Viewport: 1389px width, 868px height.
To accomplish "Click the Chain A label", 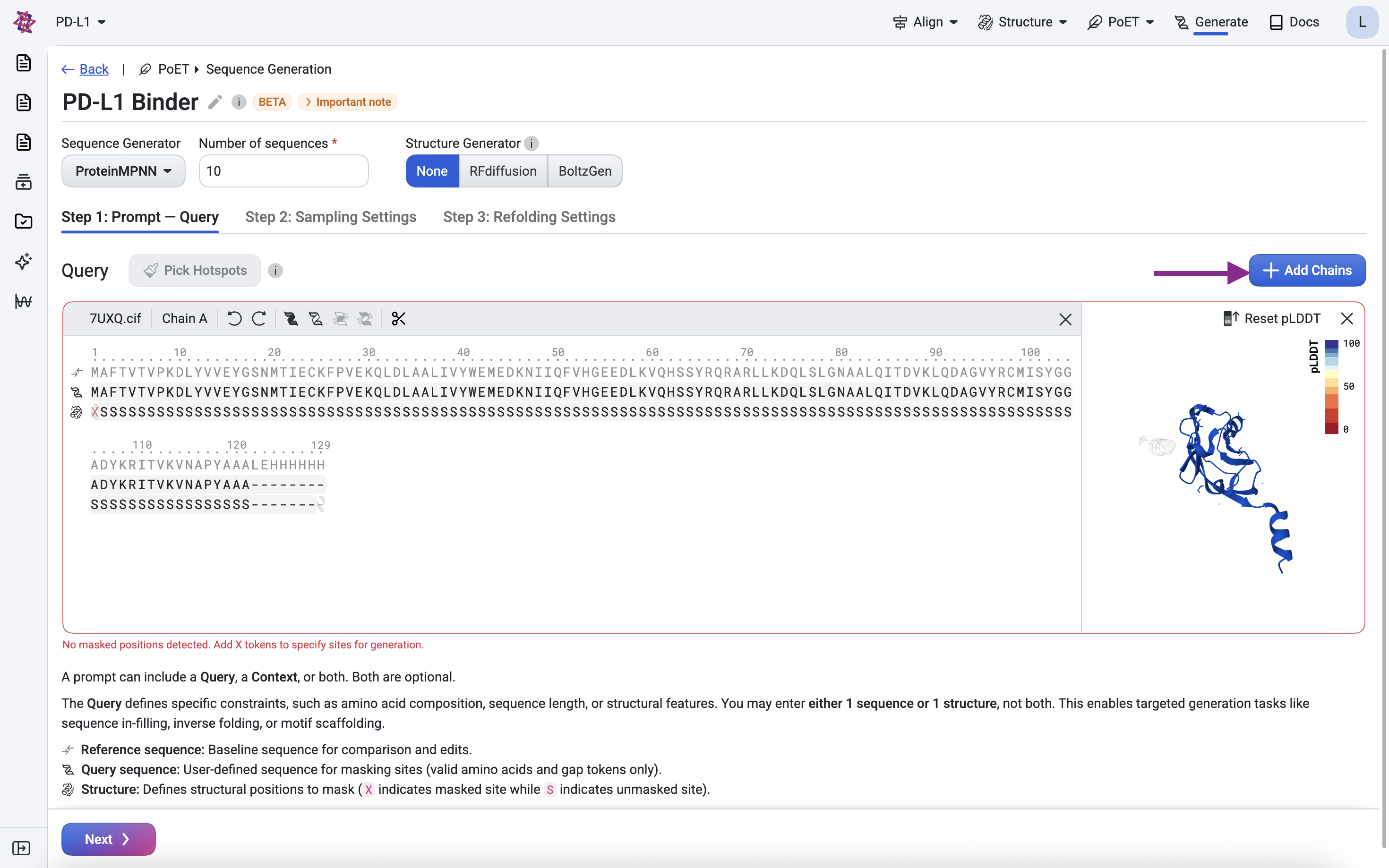I will coord(184,319).
